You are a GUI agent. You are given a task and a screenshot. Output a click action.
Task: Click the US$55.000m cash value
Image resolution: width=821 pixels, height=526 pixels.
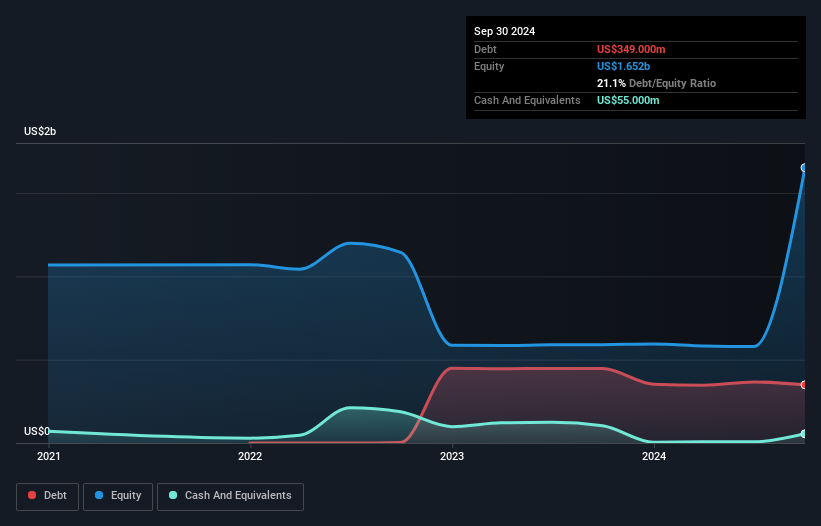point(628,100)
